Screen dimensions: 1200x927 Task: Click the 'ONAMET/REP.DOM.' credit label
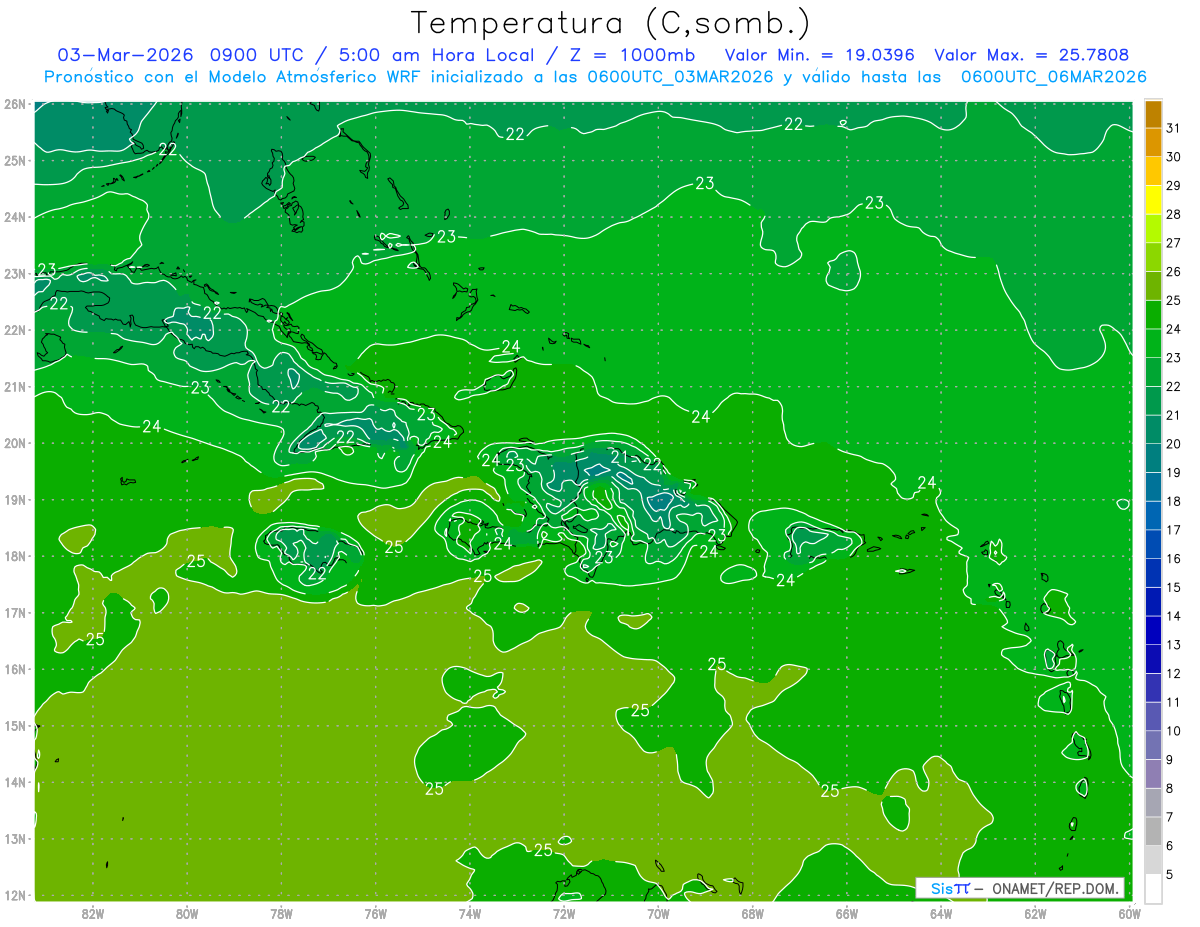1053,888
